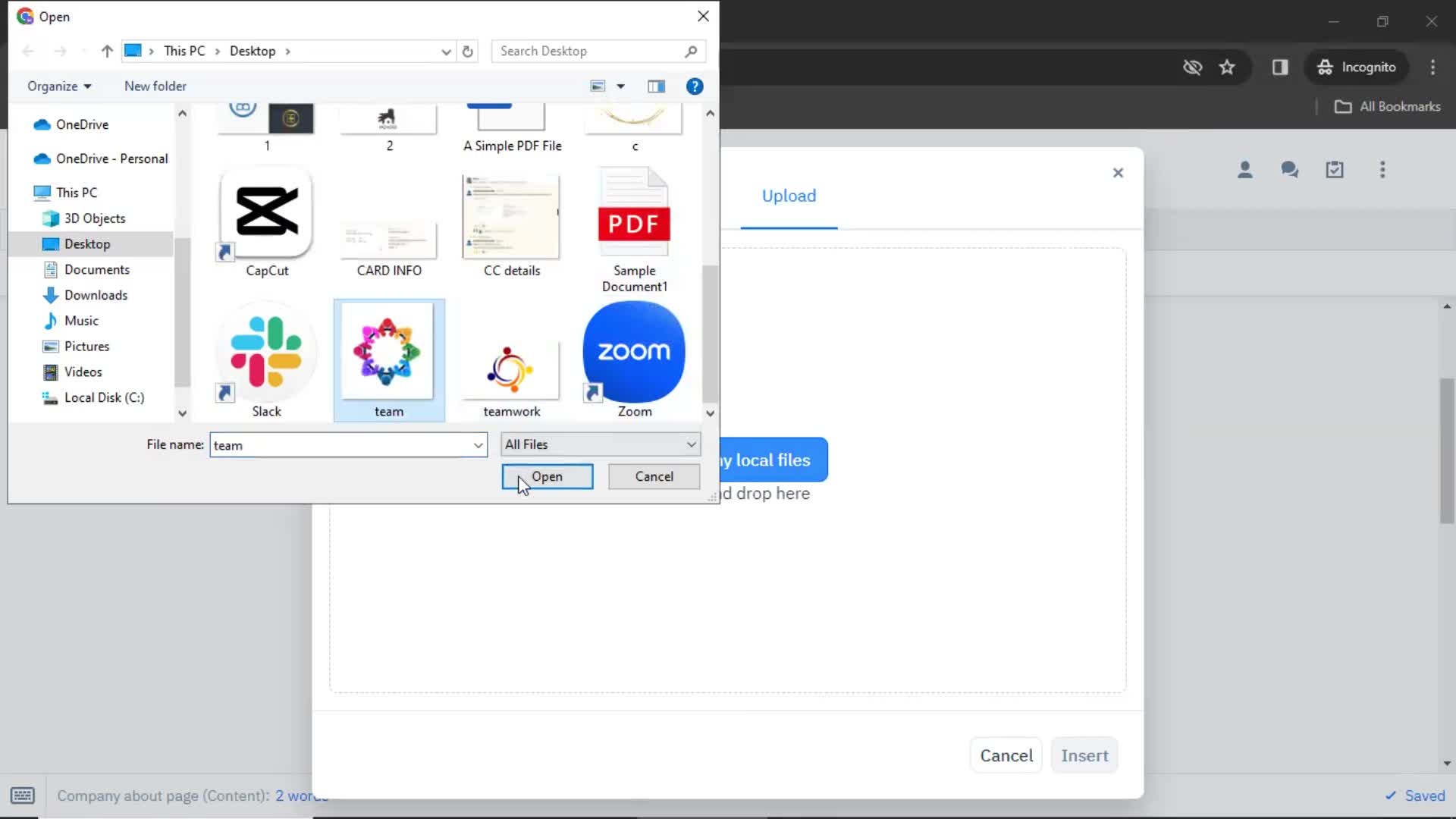
Task: Open the file type dropdown All Files
Action: pyautogui.click(x=601, y=444)
